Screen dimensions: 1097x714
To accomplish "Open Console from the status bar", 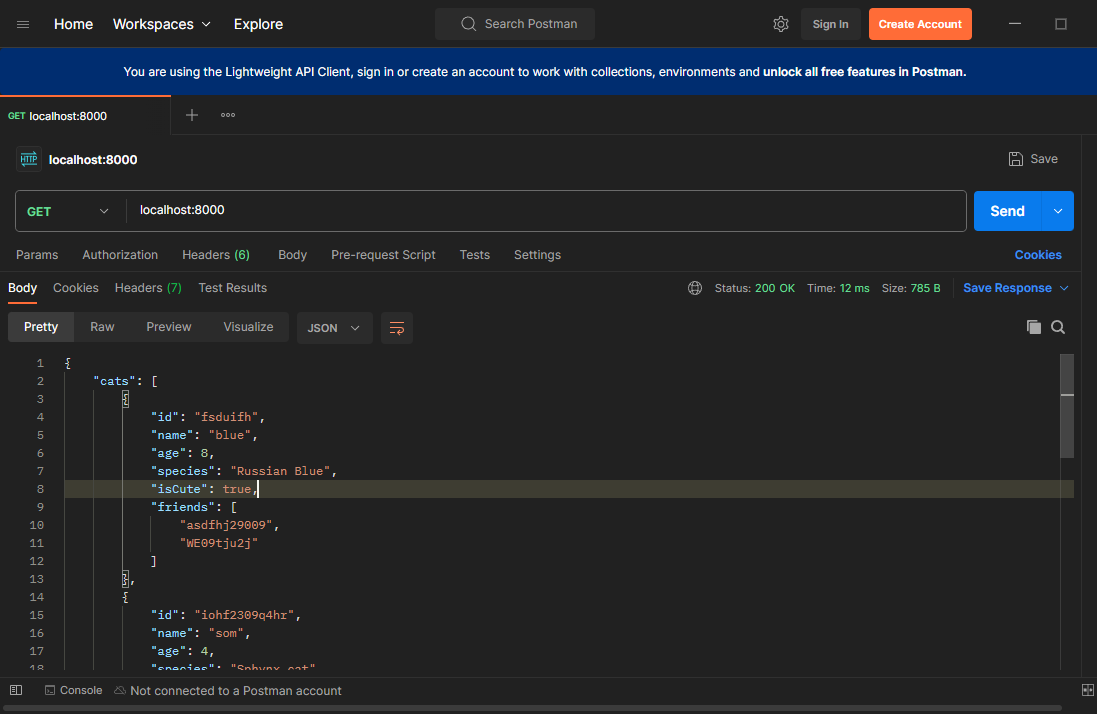I will click(73, 690).
